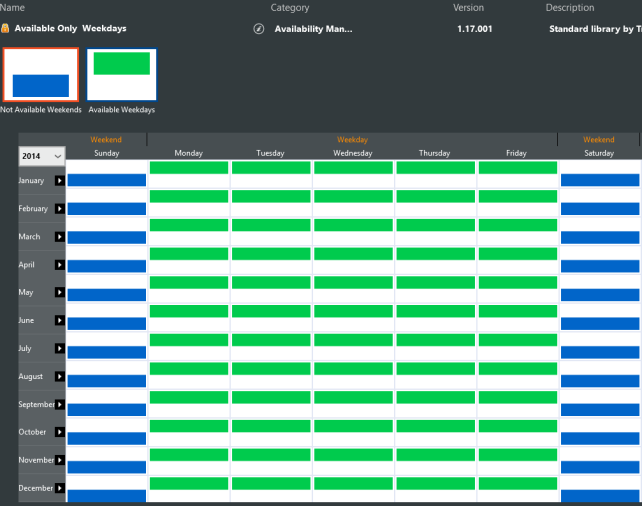Screen dimensions: 642x506
Task: Click the Description column header
Action: click(570, 7)
